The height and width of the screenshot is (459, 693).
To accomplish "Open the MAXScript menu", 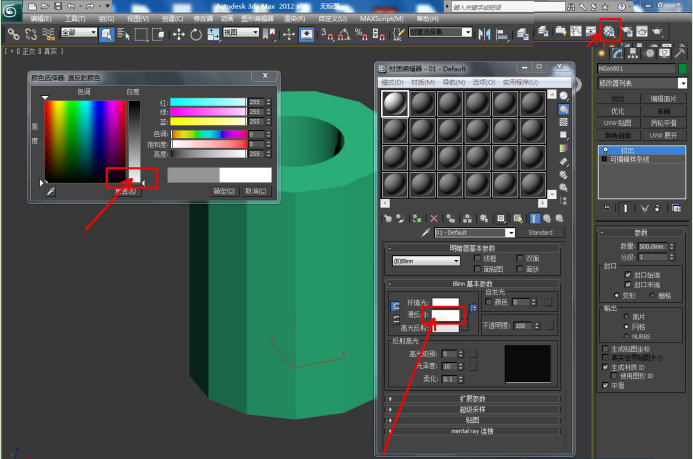I will (x=384, y=19).
